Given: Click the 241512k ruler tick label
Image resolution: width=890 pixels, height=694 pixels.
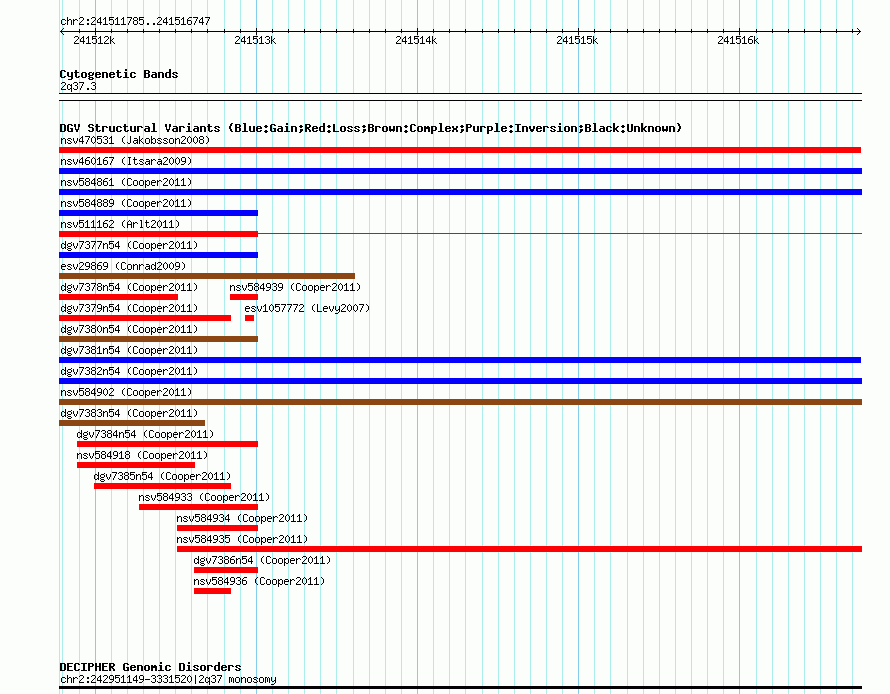Looking at the screenshot, I should pos(94,40).
